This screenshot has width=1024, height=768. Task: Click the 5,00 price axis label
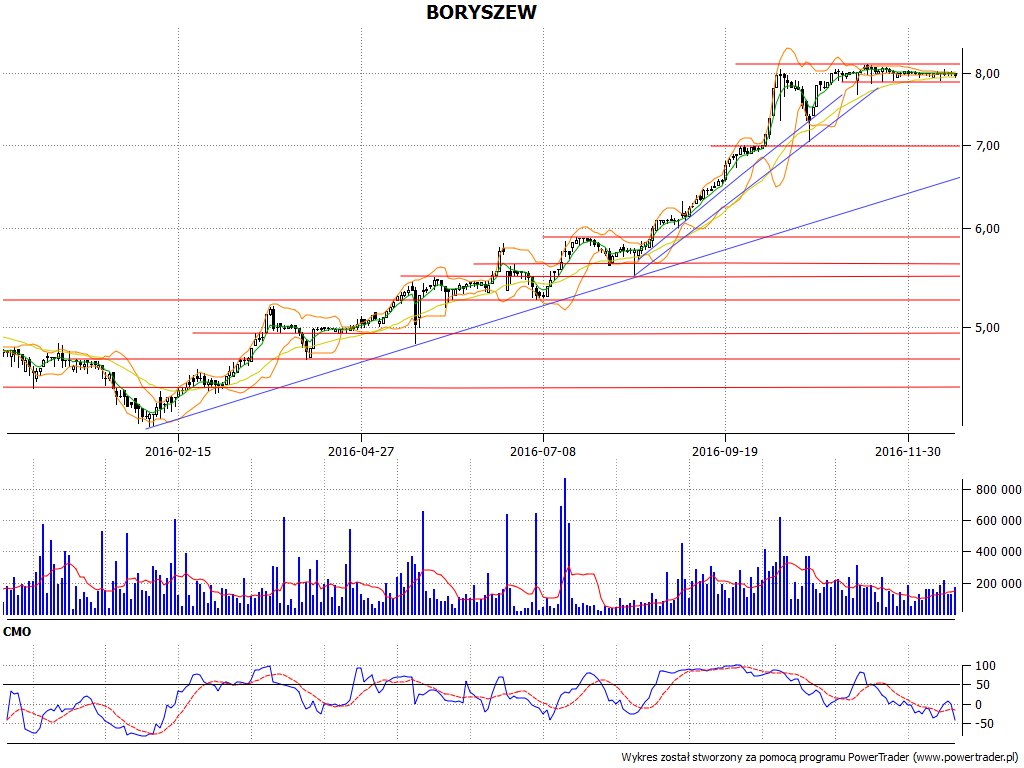coord(987,328)
